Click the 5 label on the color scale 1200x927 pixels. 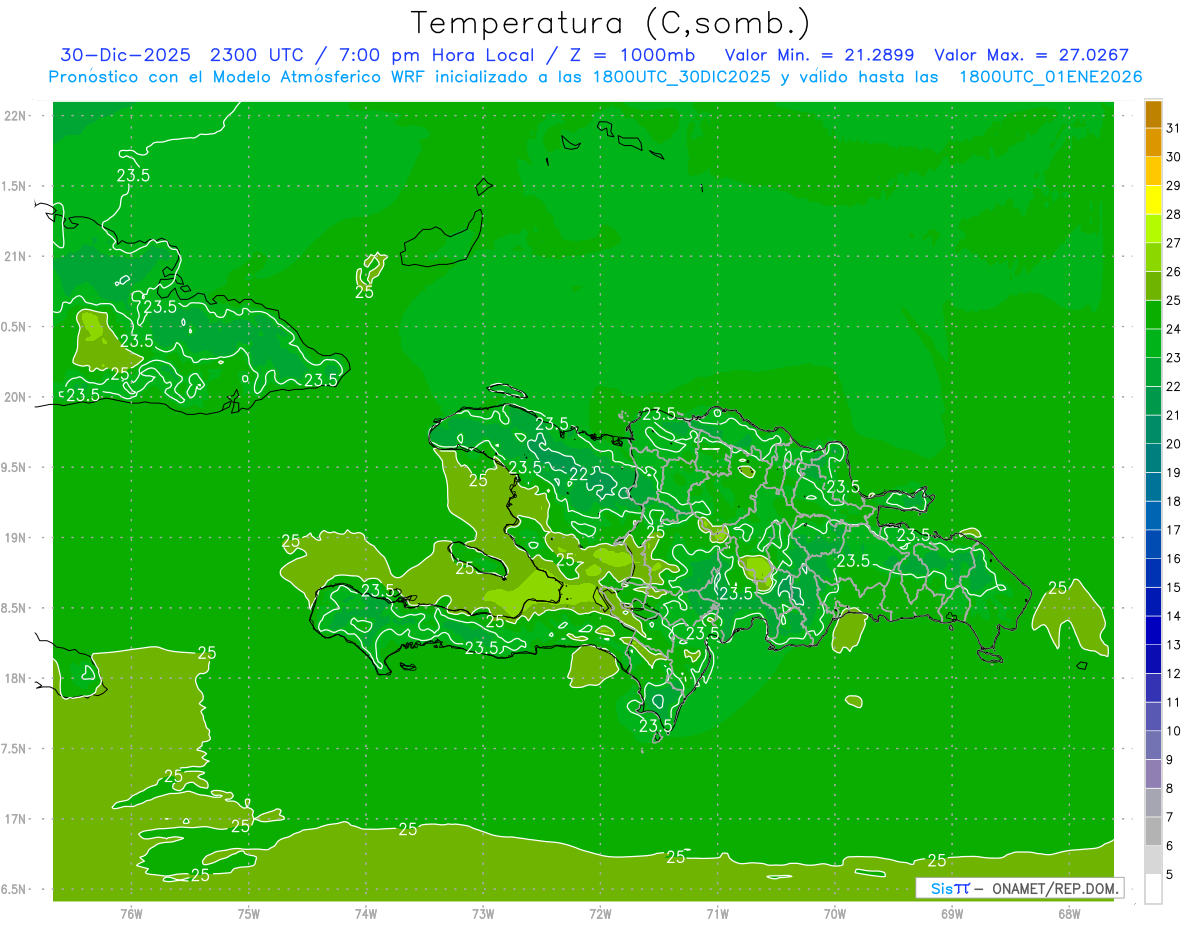click(1170, 874)
